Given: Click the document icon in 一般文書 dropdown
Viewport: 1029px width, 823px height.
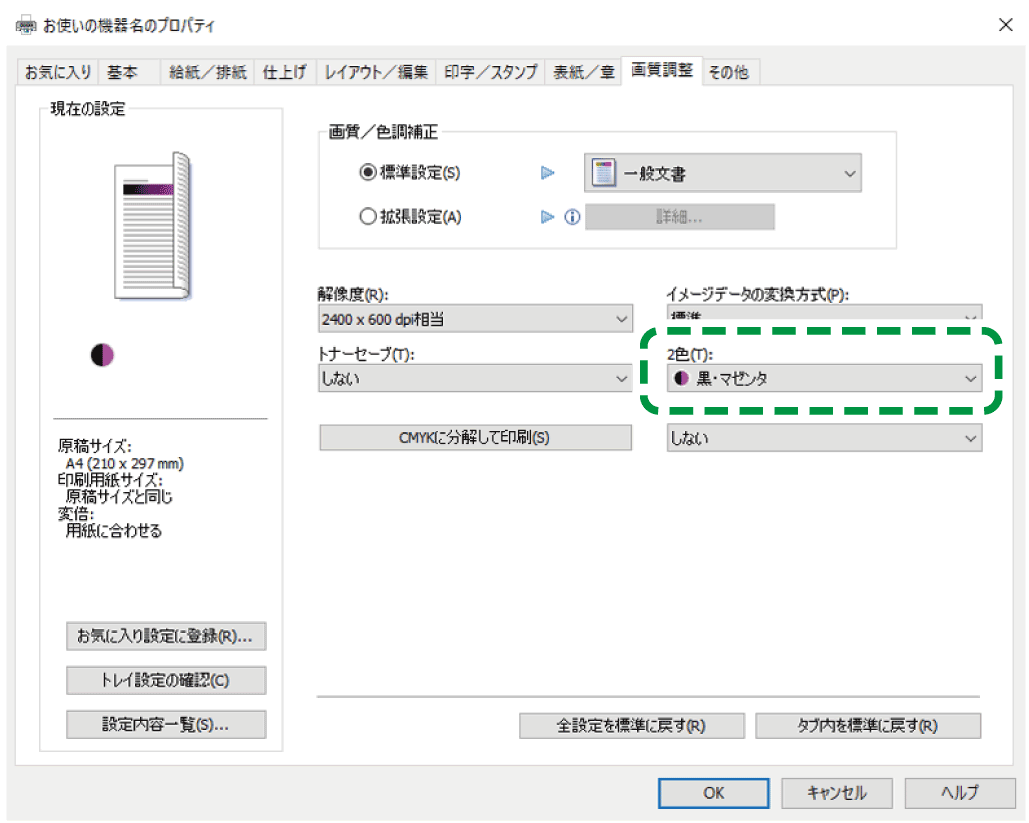Looking at the screenshot, I should [x=603, y=173].
